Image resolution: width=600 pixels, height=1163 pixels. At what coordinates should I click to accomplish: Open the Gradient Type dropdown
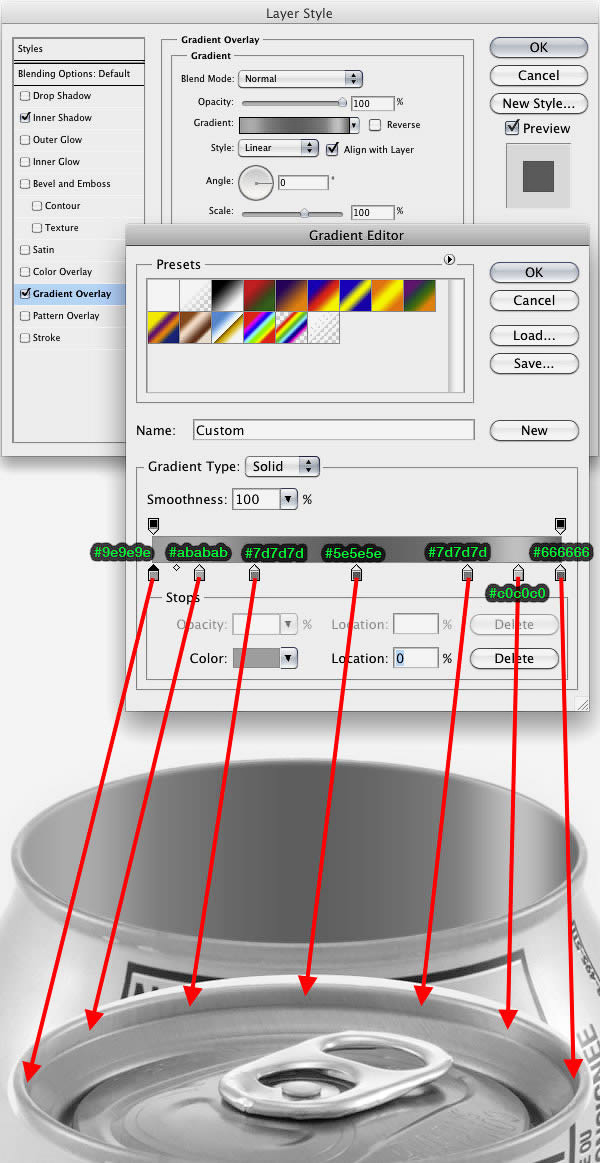tap(283, 467)
